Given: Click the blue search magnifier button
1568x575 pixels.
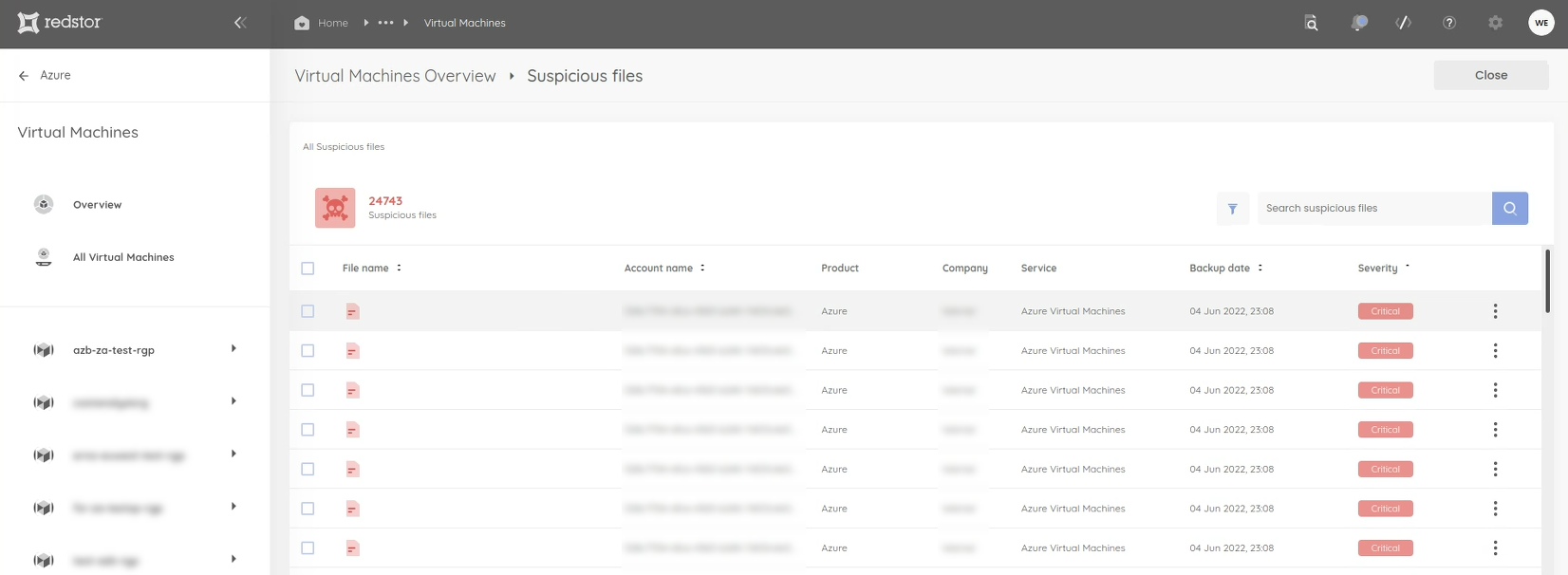Looking at the screenshot, I should [1510, 209].
